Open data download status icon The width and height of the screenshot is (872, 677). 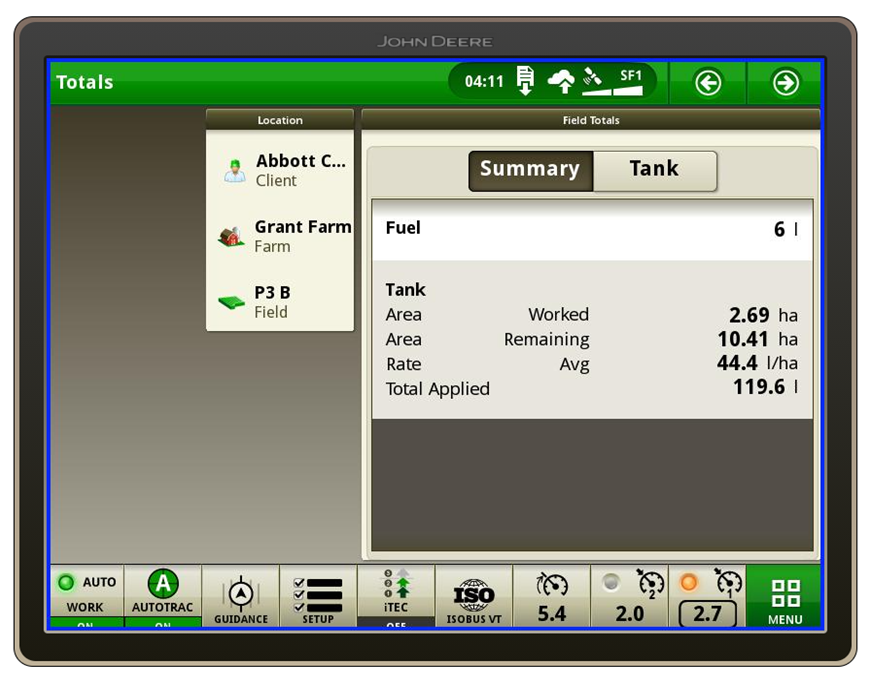pyautogui.click(x=525, y=81)
